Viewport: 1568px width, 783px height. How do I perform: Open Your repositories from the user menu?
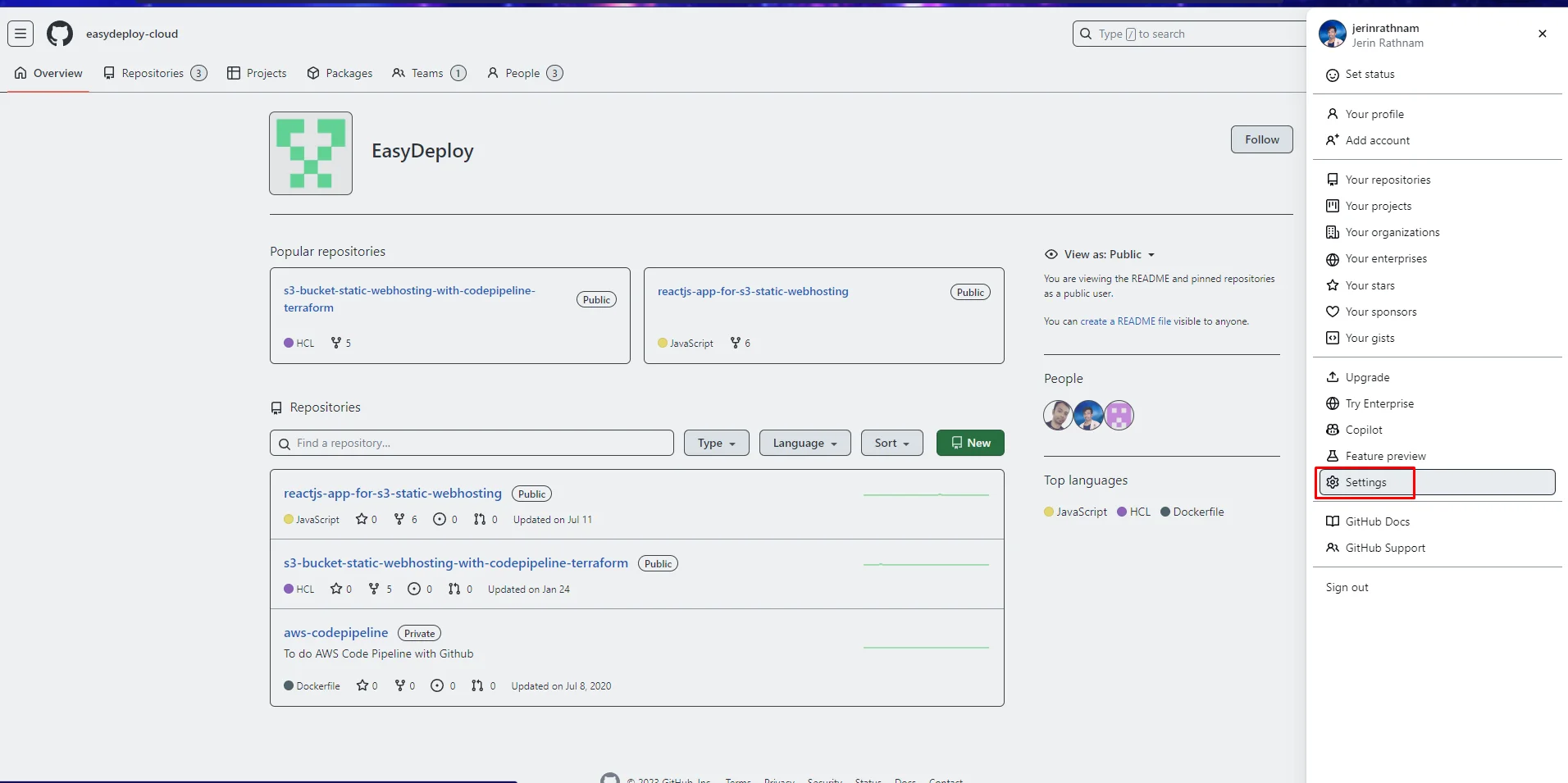click(x=1437, y=180)
